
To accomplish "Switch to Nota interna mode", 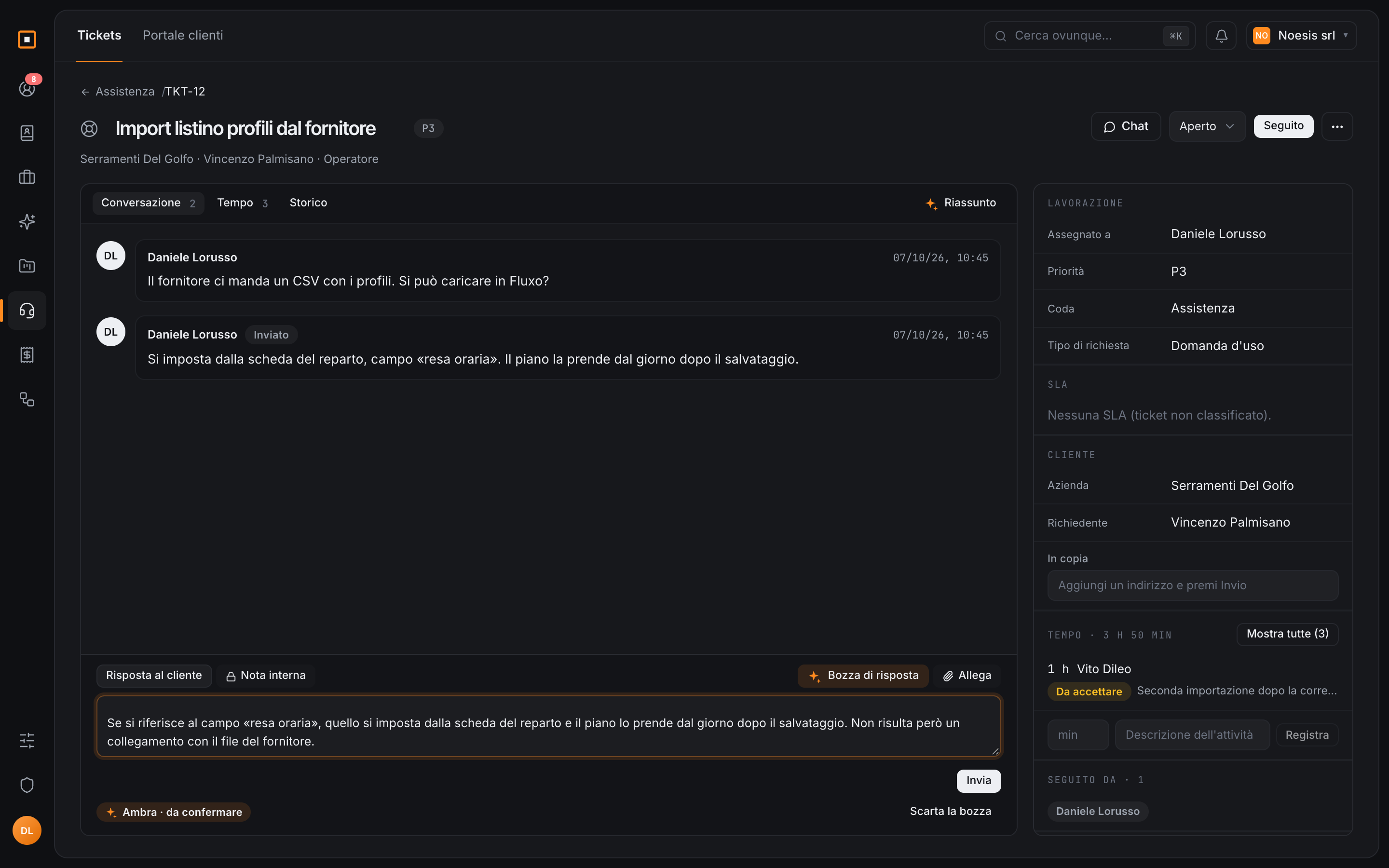I will tap(266, 676).
